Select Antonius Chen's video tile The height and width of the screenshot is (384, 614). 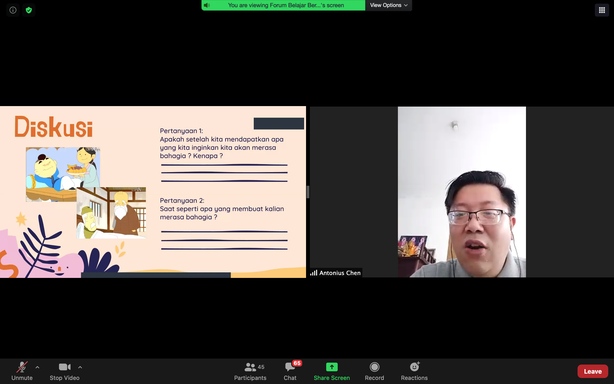pos(462,192)
